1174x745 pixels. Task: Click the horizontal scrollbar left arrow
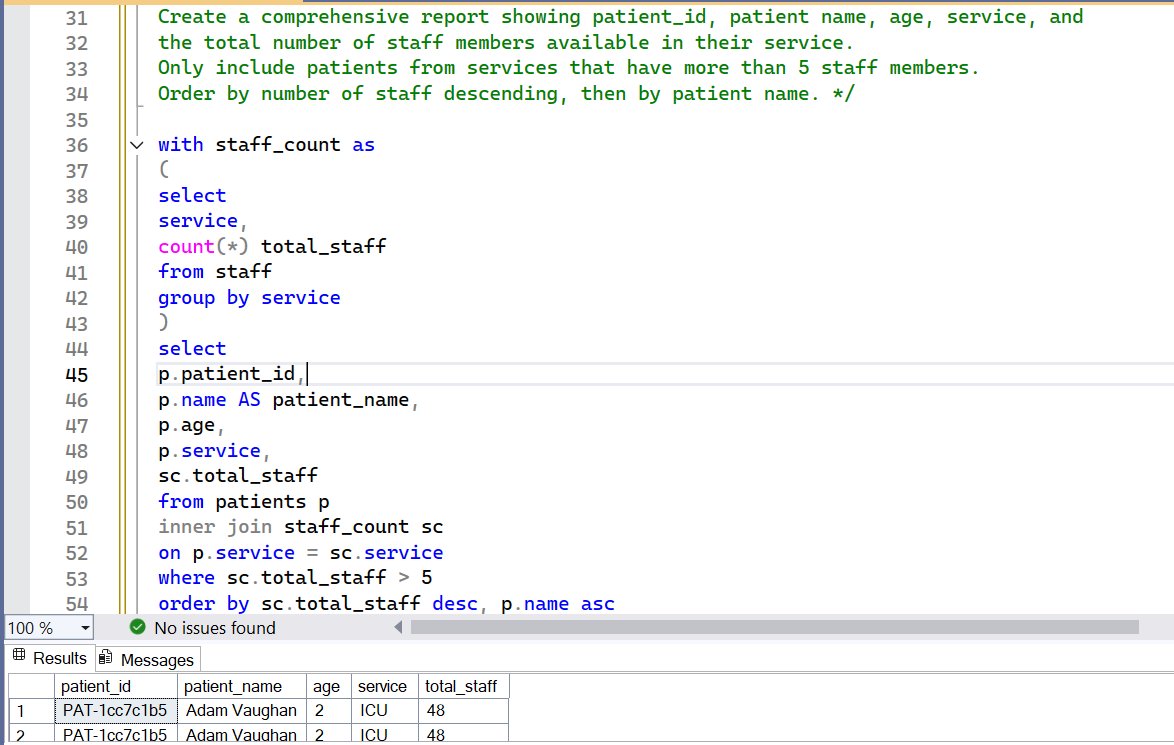point(398,627)
